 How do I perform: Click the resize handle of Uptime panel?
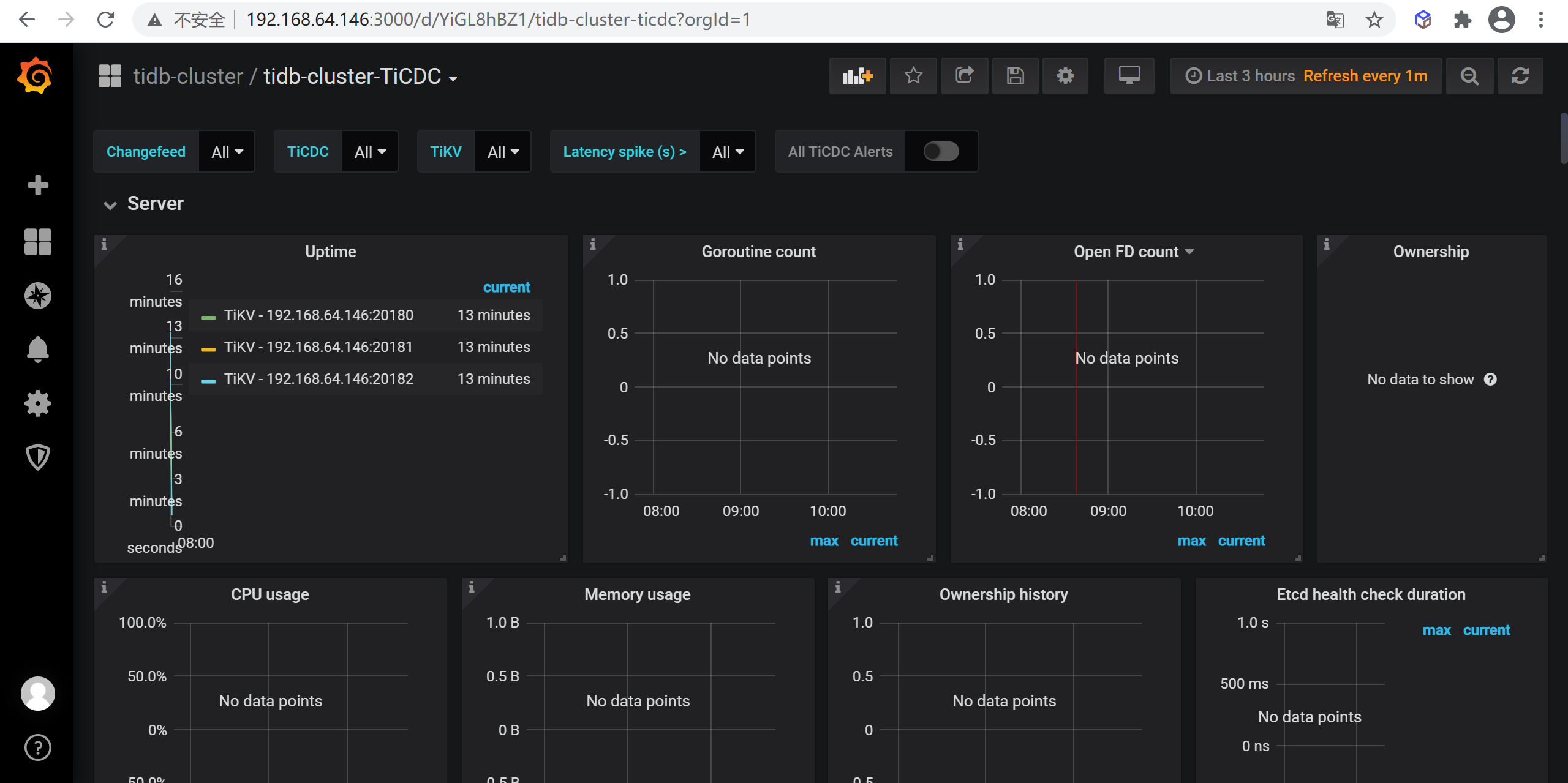click(563, 558)
